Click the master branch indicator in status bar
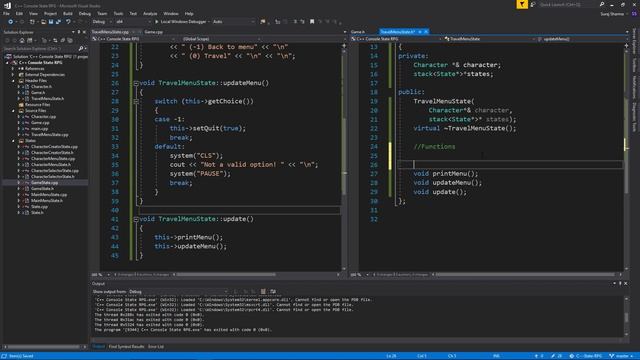The image size is (640, 360). [620, 356]
